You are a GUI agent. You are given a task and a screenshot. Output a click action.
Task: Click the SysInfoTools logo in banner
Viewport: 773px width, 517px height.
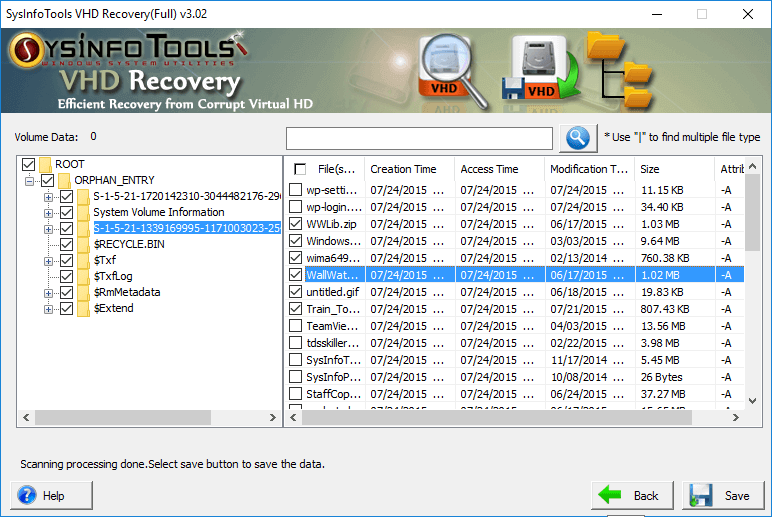125,47
